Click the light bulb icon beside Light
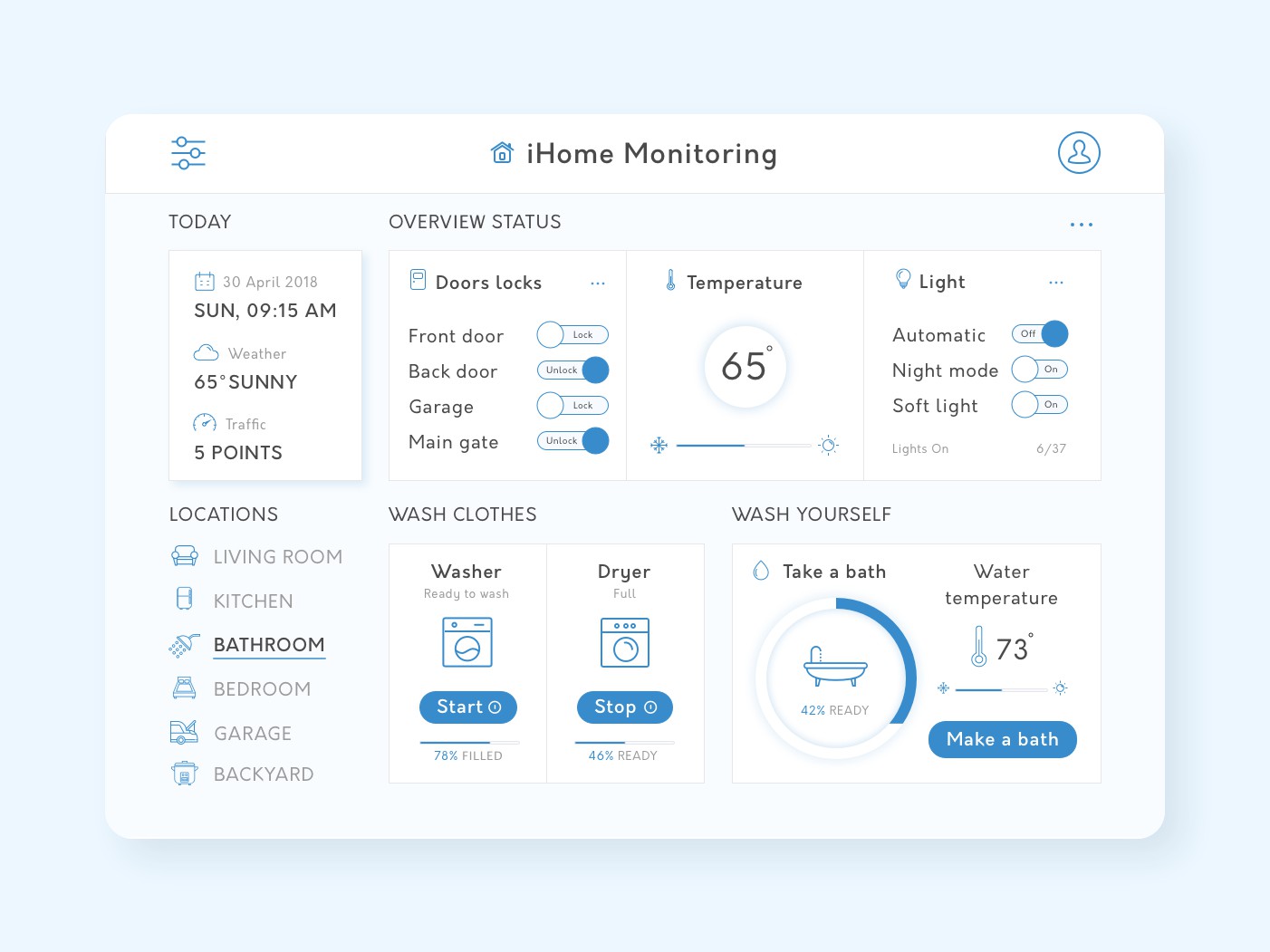This screenshot has width=1270, height=952. [903, 279]
